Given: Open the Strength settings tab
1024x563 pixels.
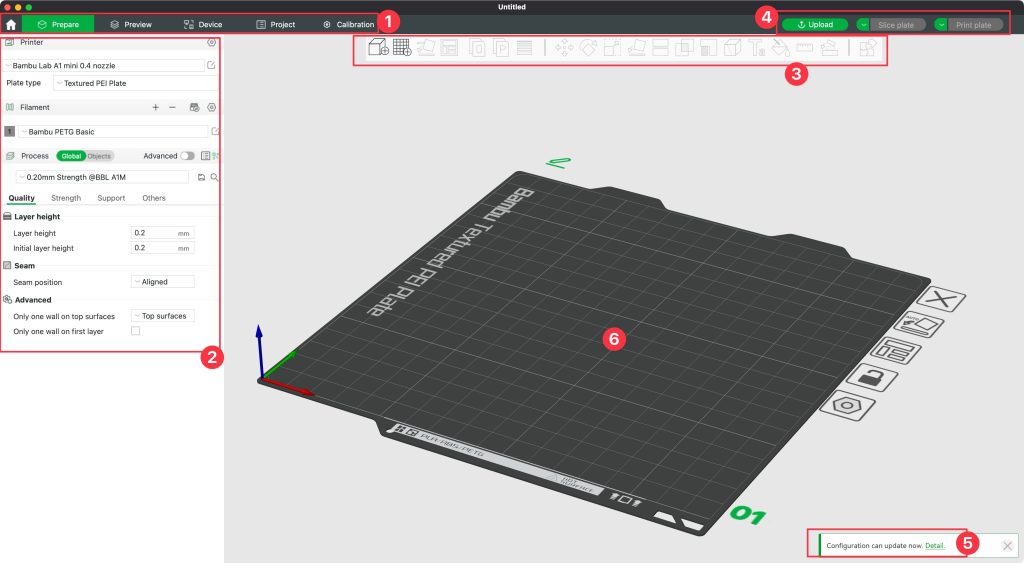Looking at the screenshot, I should [66, 198].
